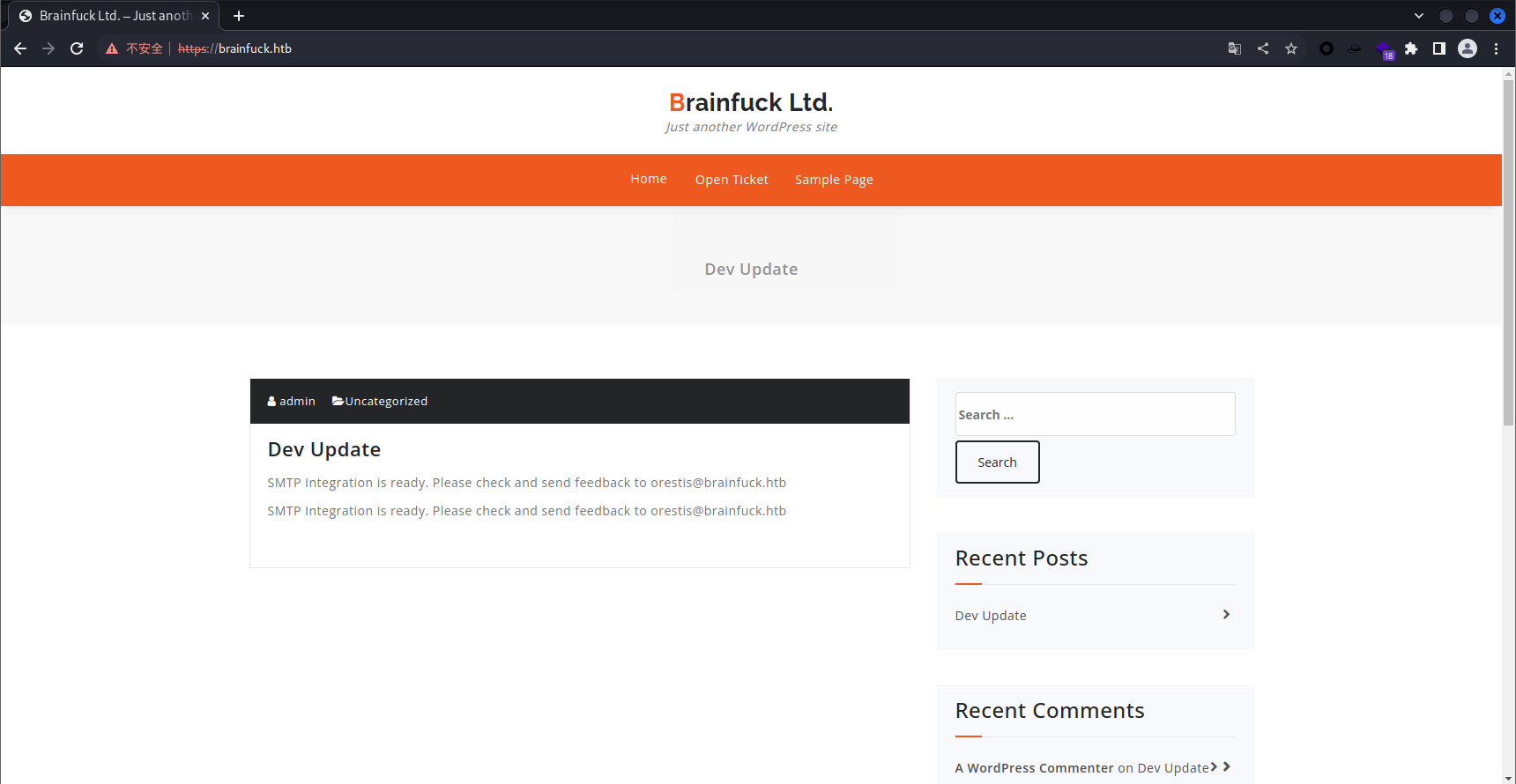
Task: Click the not-secure warning triangle icon
Action: (x=112, y=48)
